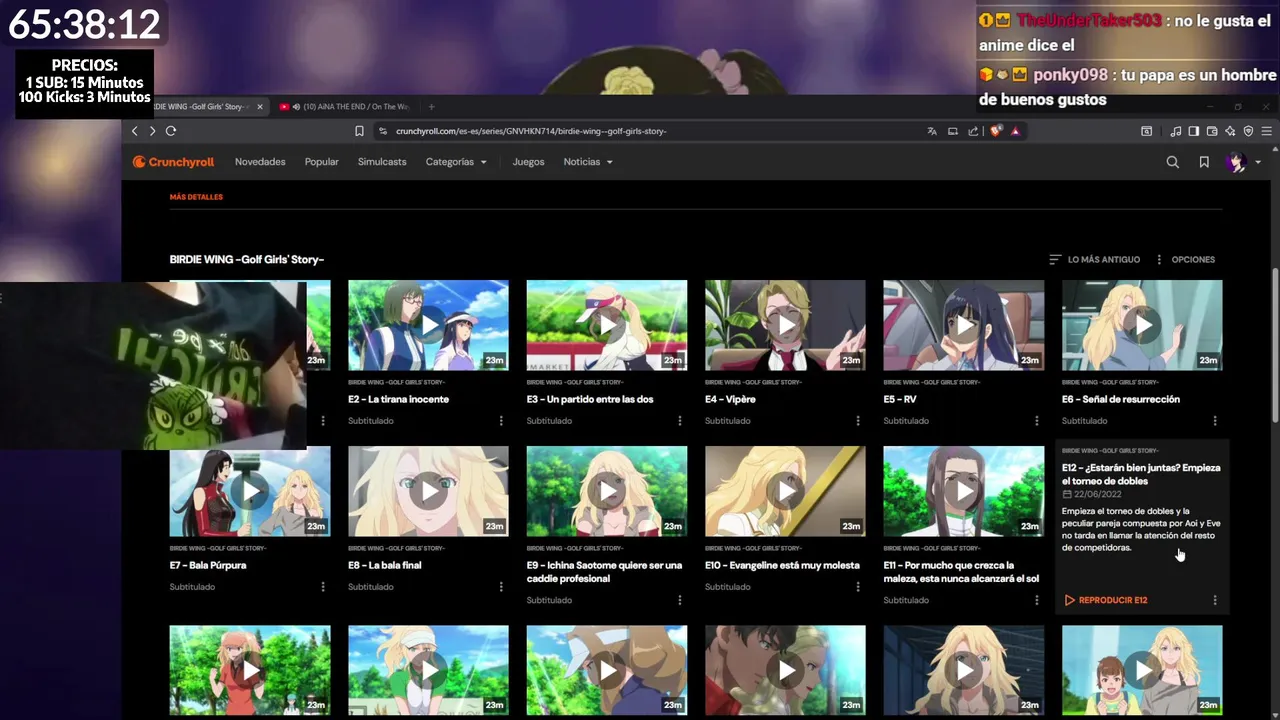The width and height of the screenshot is (1280, 720).
Task: Play the E5 RV thumbnail
Action: click(x=963, y=325)
